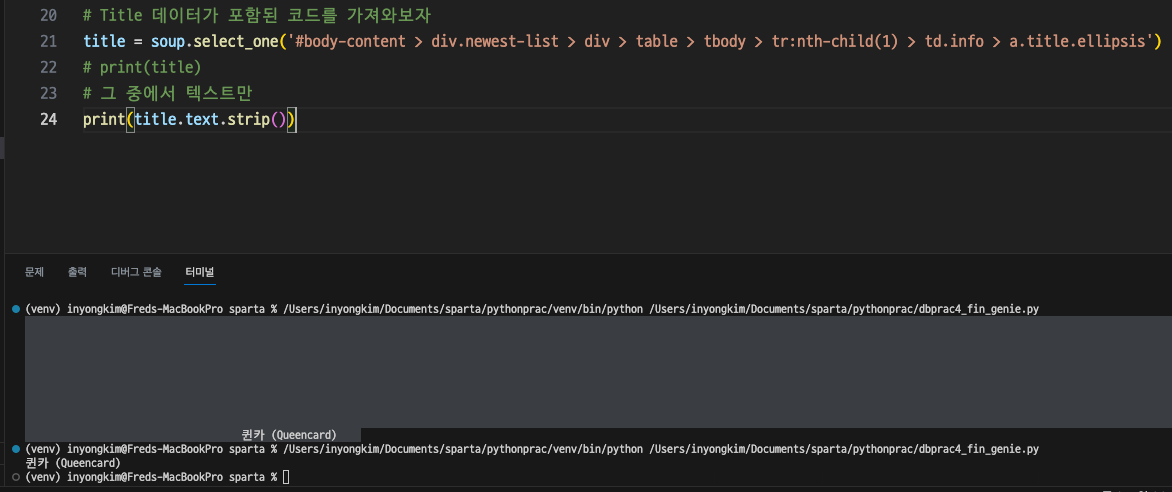
Task: Click line number 24 in the gutter
Action: (49, 119)
